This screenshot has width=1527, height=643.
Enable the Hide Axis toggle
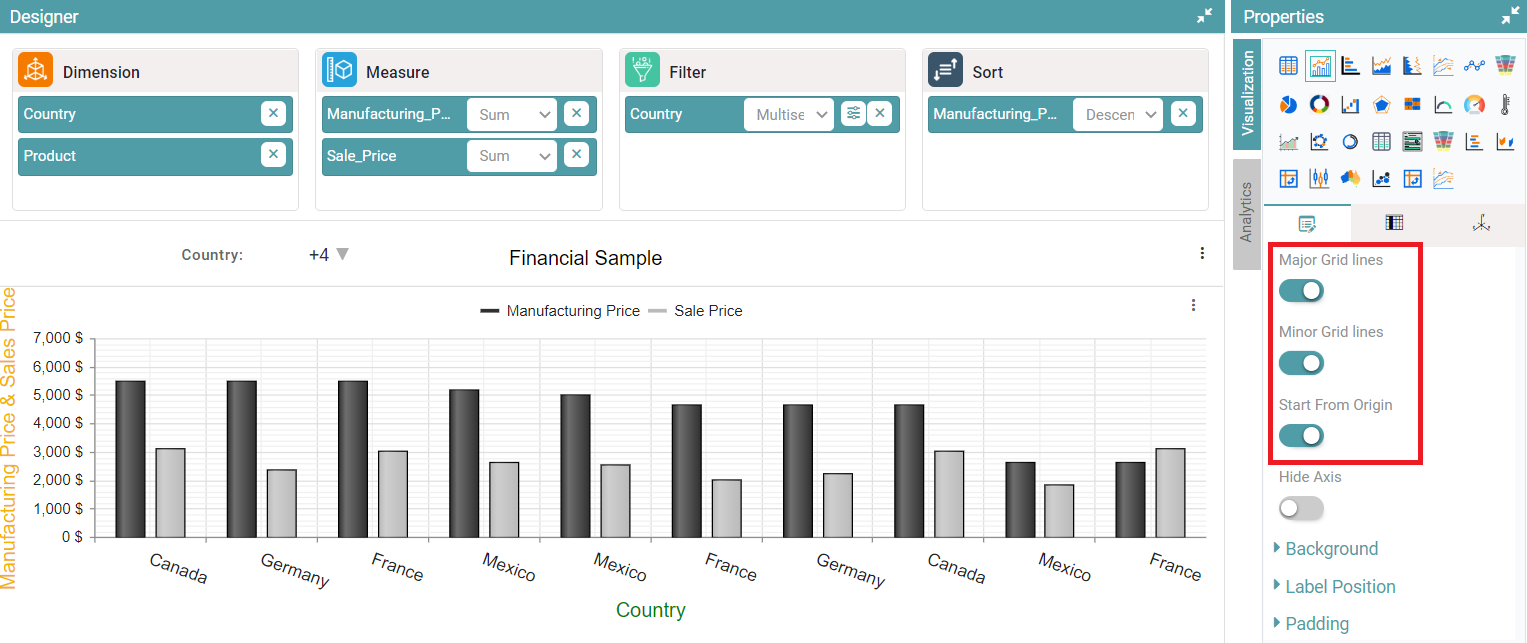pos(1301,508)
